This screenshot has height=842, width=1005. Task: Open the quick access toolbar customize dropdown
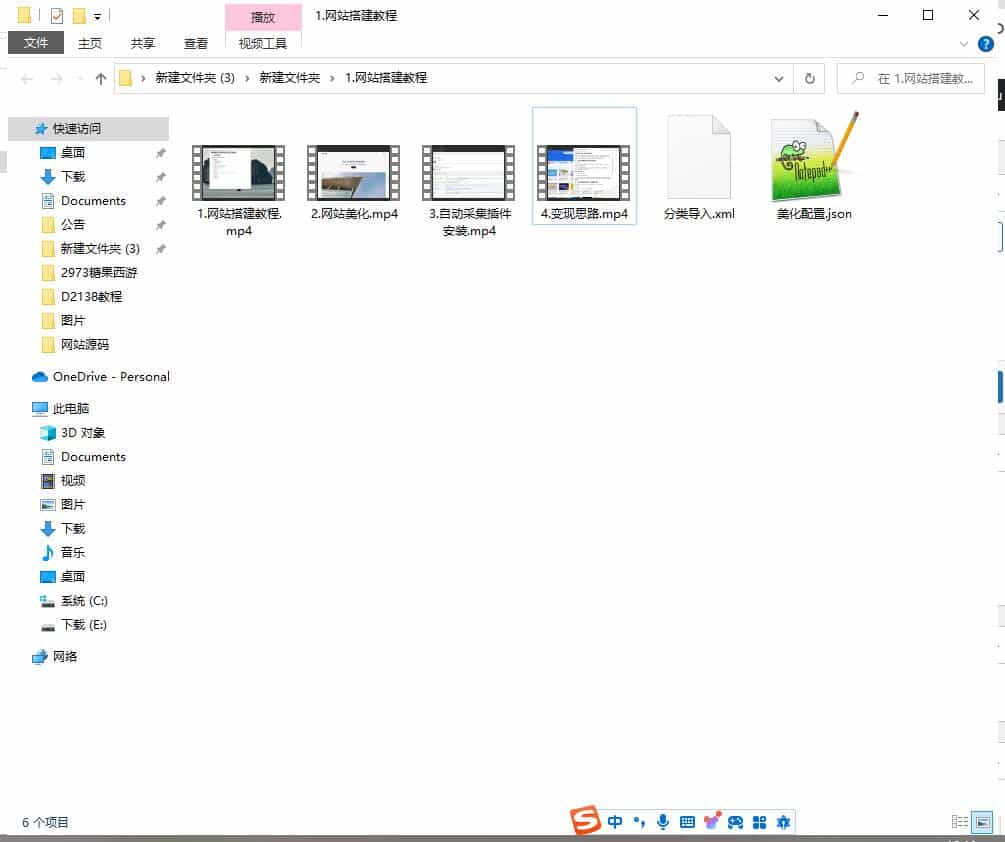coord(97,16)
